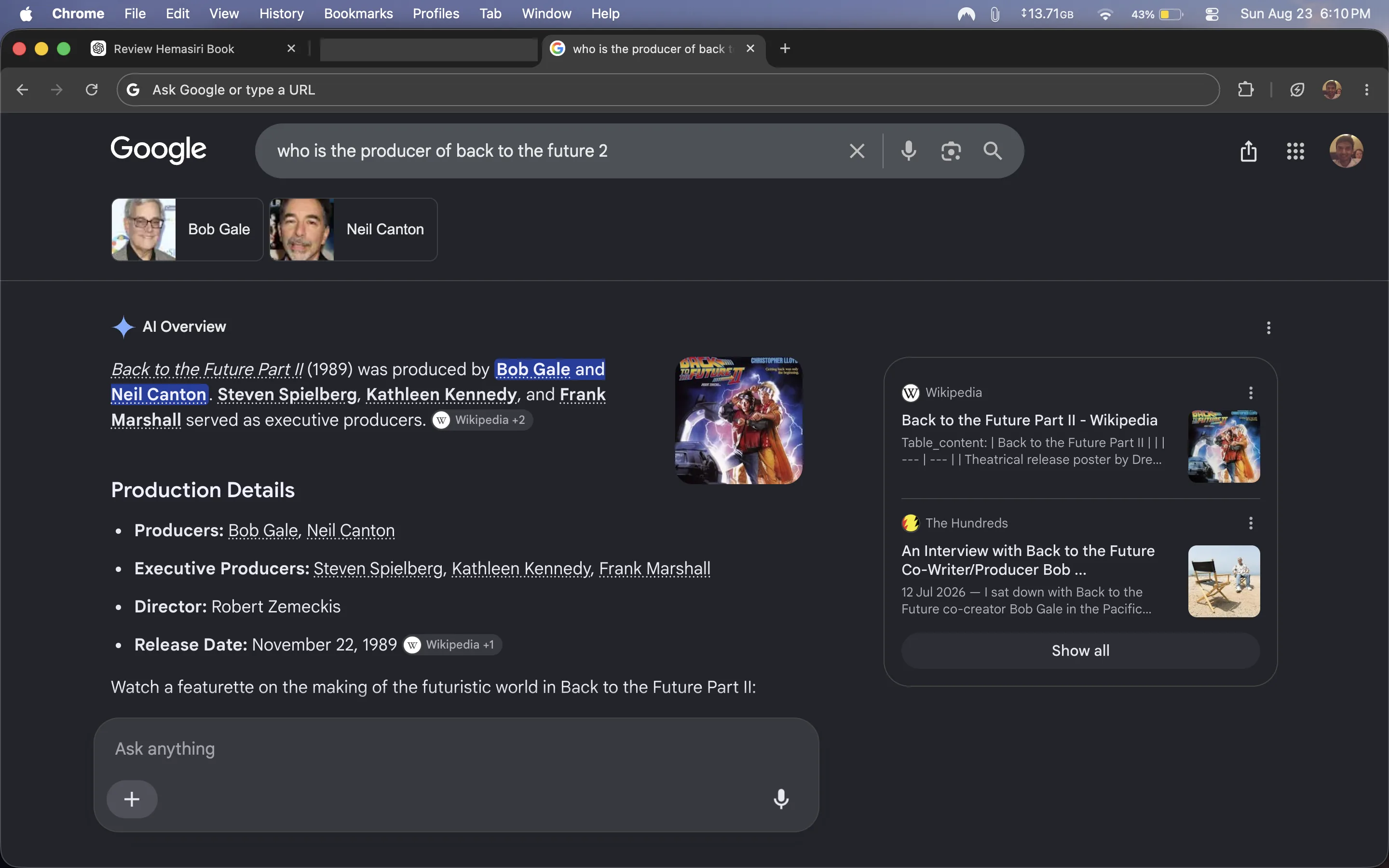
Task: Click Frank Marshall in Executive Producers list
Action: click(654, 569)
